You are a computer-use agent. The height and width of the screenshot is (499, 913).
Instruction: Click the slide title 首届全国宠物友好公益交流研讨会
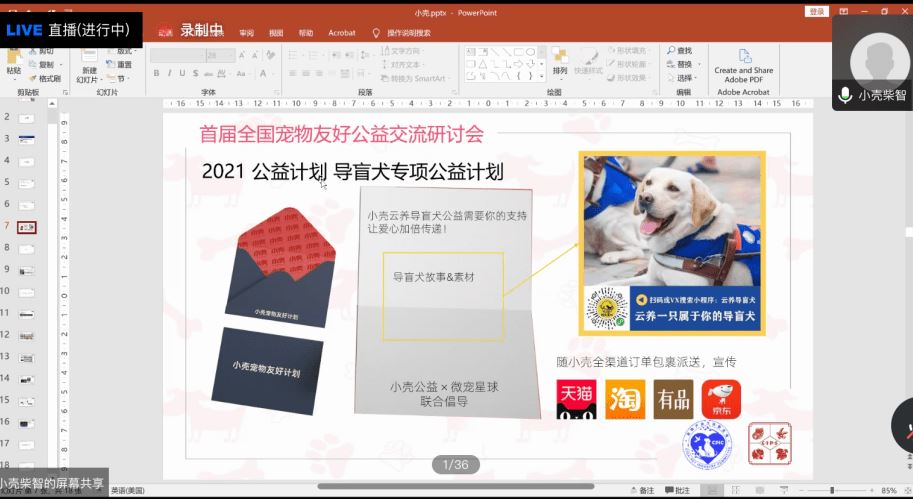click(341, 135)
